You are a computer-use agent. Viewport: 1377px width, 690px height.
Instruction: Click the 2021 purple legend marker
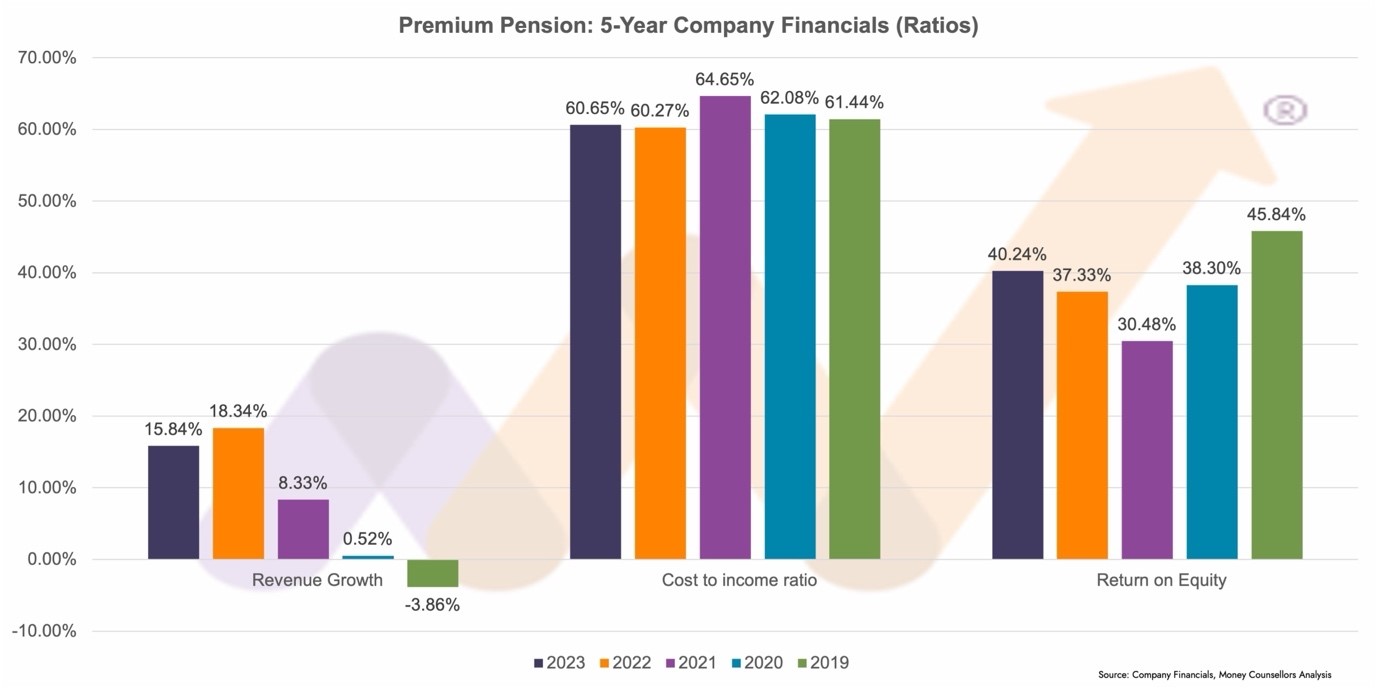pyautogui.click(x=671, y=663)
